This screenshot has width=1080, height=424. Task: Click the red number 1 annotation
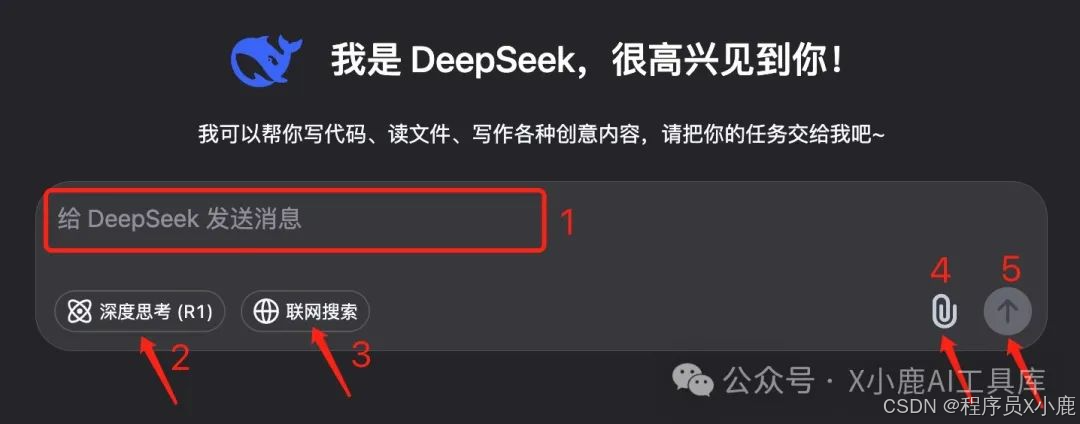tap(567, 222)
